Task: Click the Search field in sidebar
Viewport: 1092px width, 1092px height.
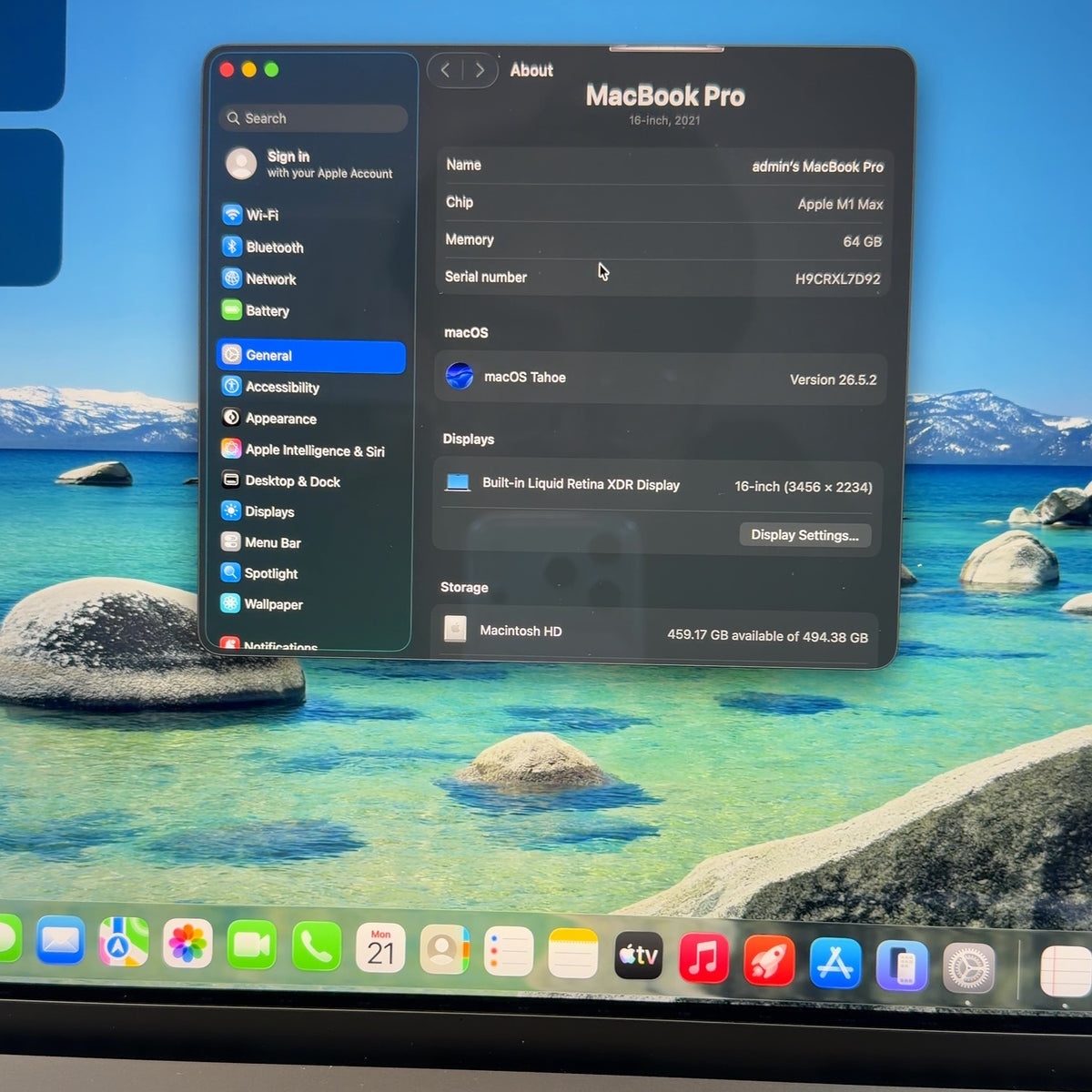Action: (313, 118)
